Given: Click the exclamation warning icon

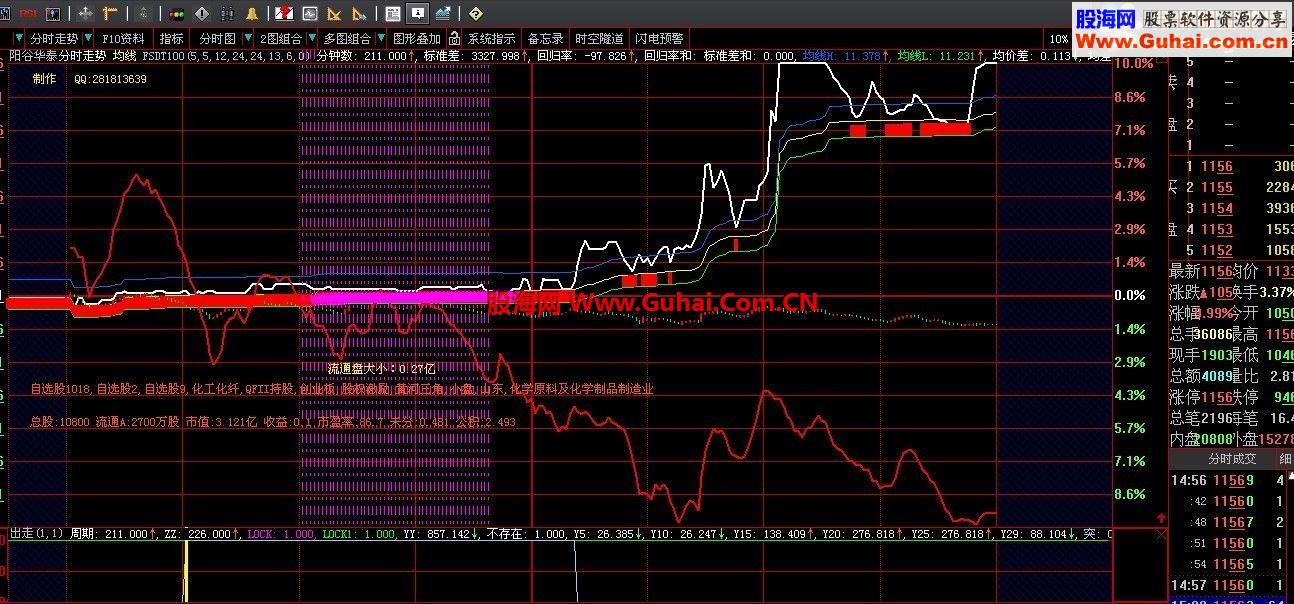Looking at the screenshot, I should click(201, 14).
